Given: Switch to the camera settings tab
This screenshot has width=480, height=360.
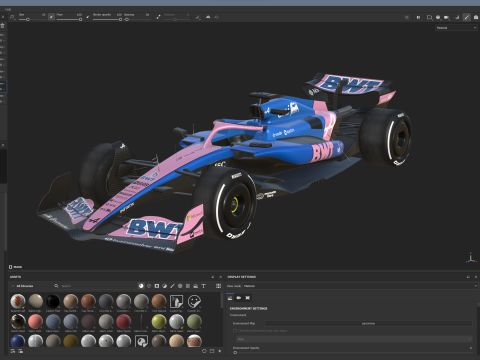Looking at the screenshot, I should 239,298.
